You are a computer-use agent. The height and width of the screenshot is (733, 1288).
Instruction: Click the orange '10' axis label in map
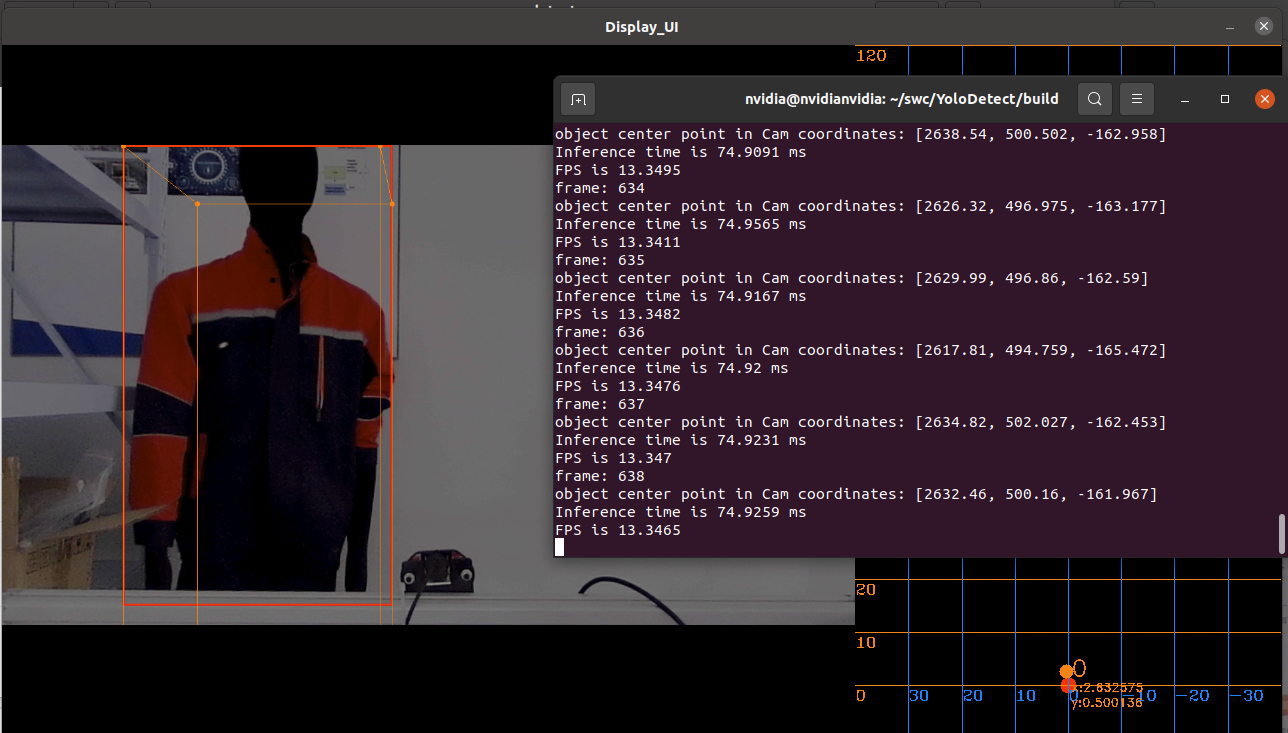pos(866,642)
